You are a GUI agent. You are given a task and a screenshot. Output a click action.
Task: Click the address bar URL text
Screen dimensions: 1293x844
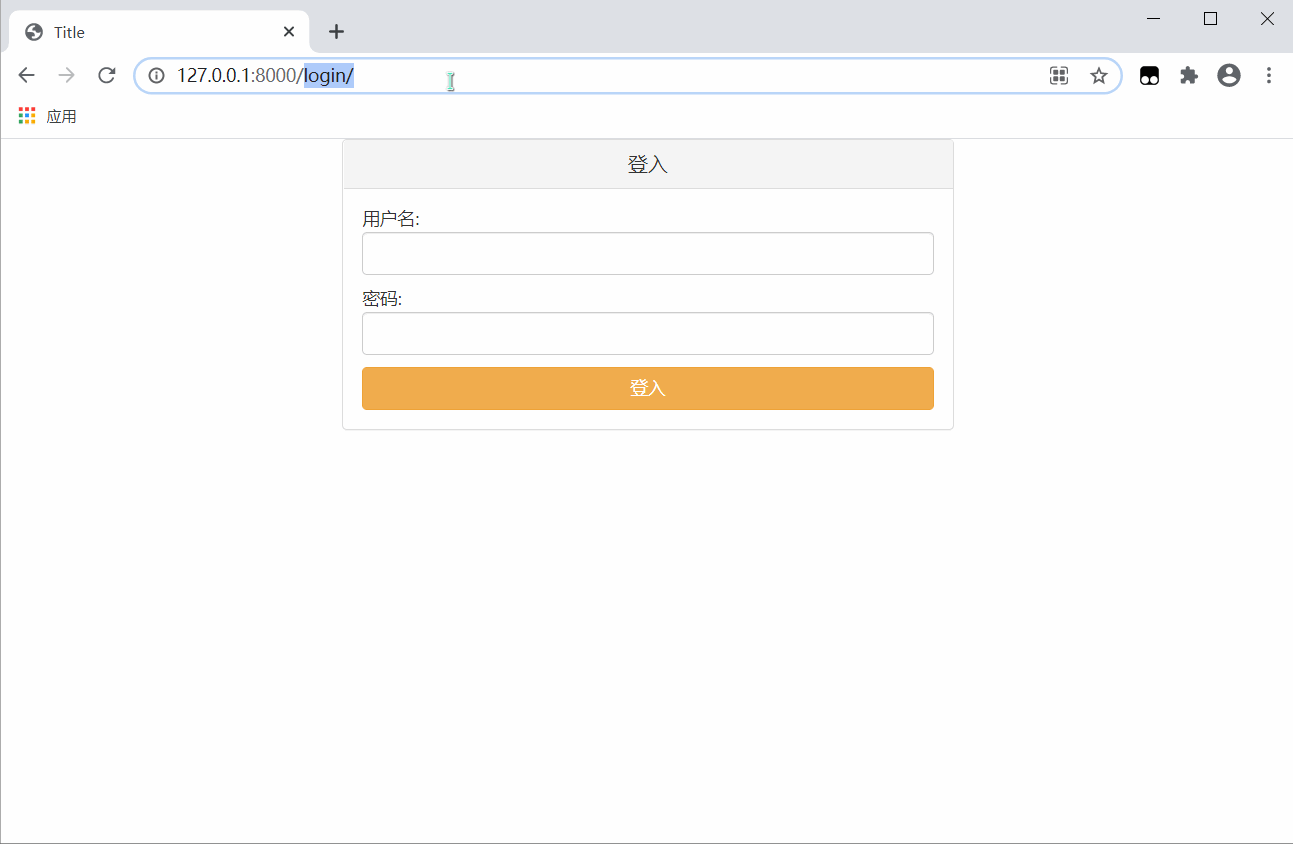[265, 76]
